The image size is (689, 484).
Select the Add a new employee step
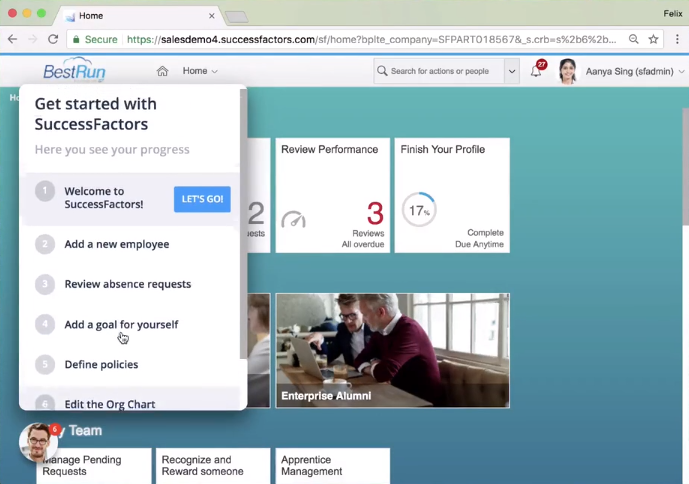pos(116,244)
